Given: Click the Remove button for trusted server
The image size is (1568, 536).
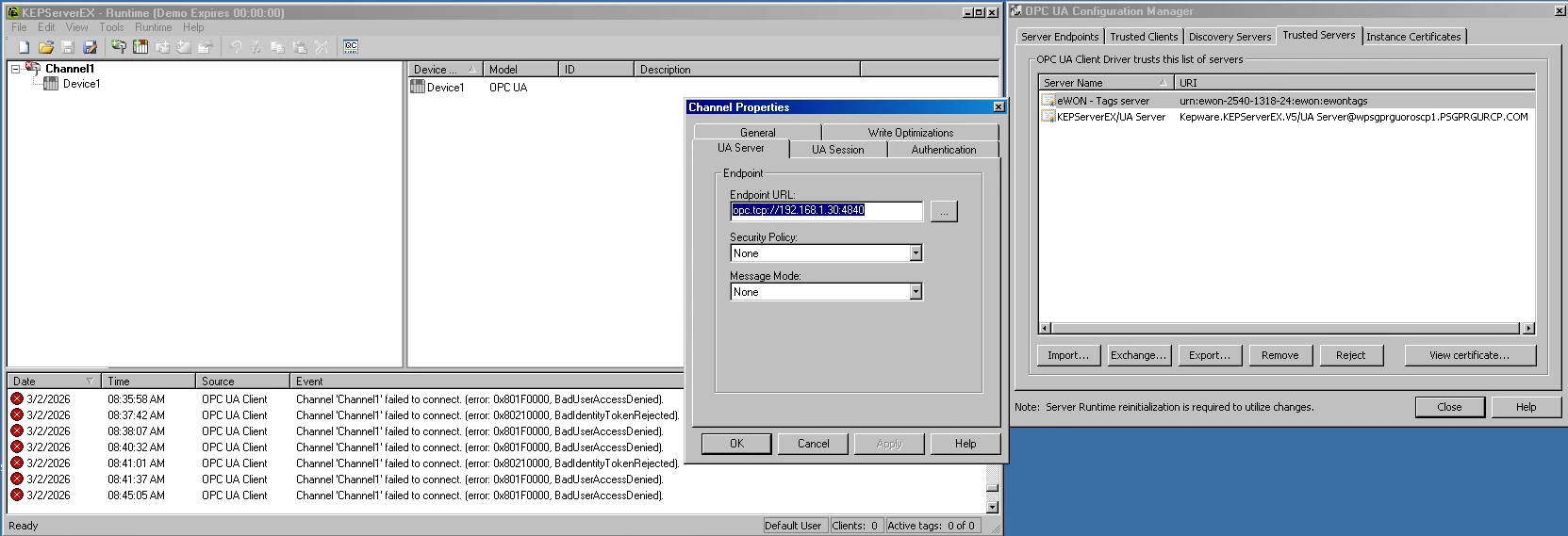Looking at the screenshot, I should 1279,355.
